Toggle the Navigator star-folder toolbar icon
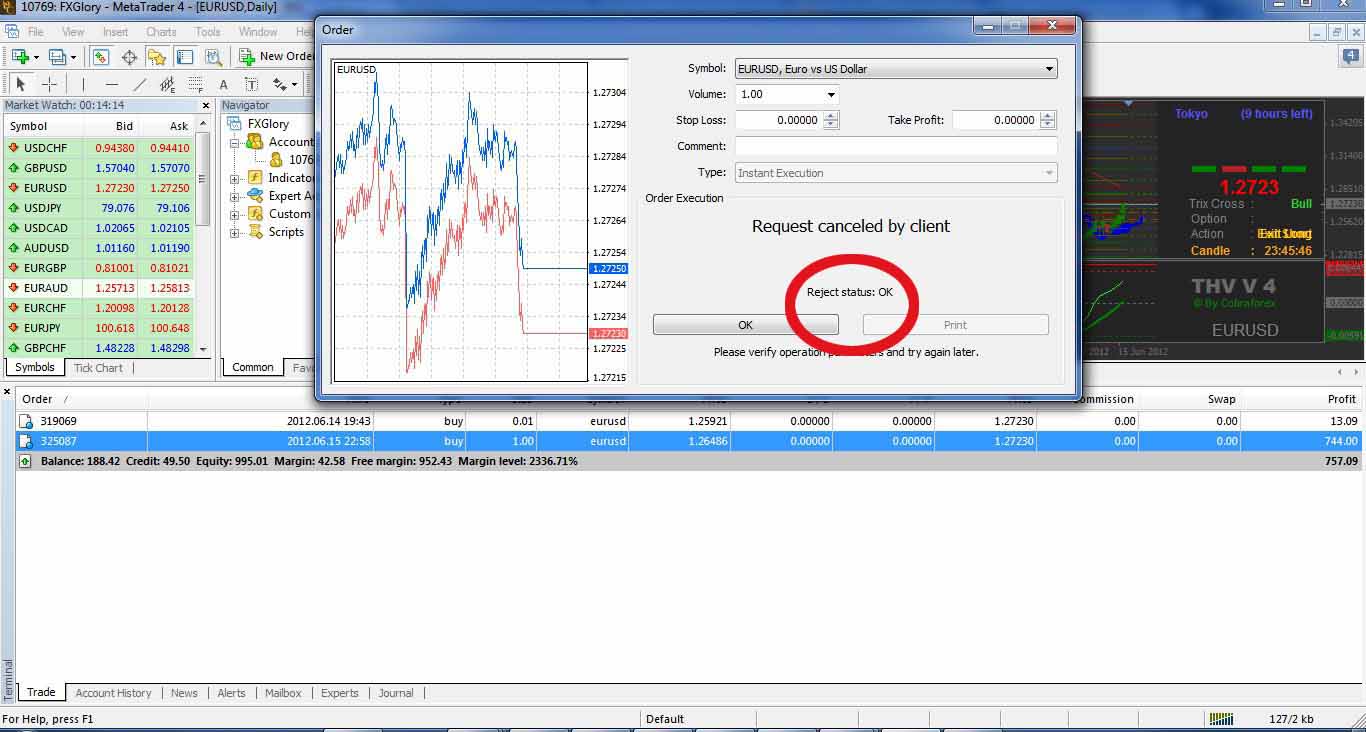The height and width of the screenshot is (732, 1366). click(x=157, y=57)
